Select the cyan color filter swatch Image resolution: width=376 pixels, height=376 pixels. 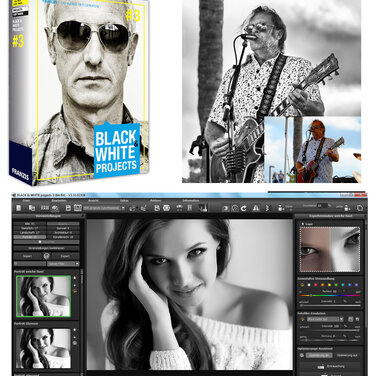[x=343, y=285]
